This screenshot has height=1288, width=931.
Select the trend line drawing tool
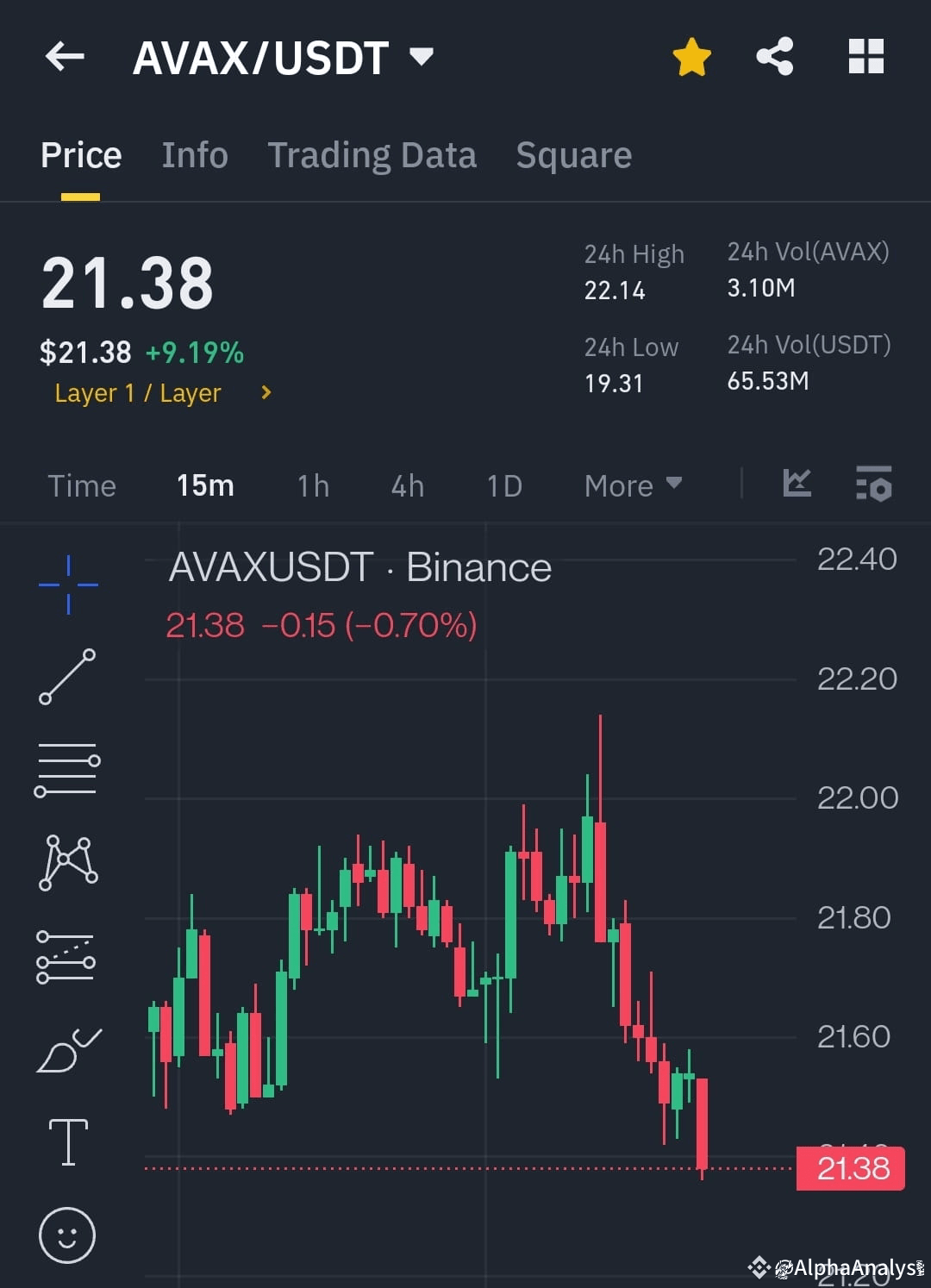[x=66, y=678]
